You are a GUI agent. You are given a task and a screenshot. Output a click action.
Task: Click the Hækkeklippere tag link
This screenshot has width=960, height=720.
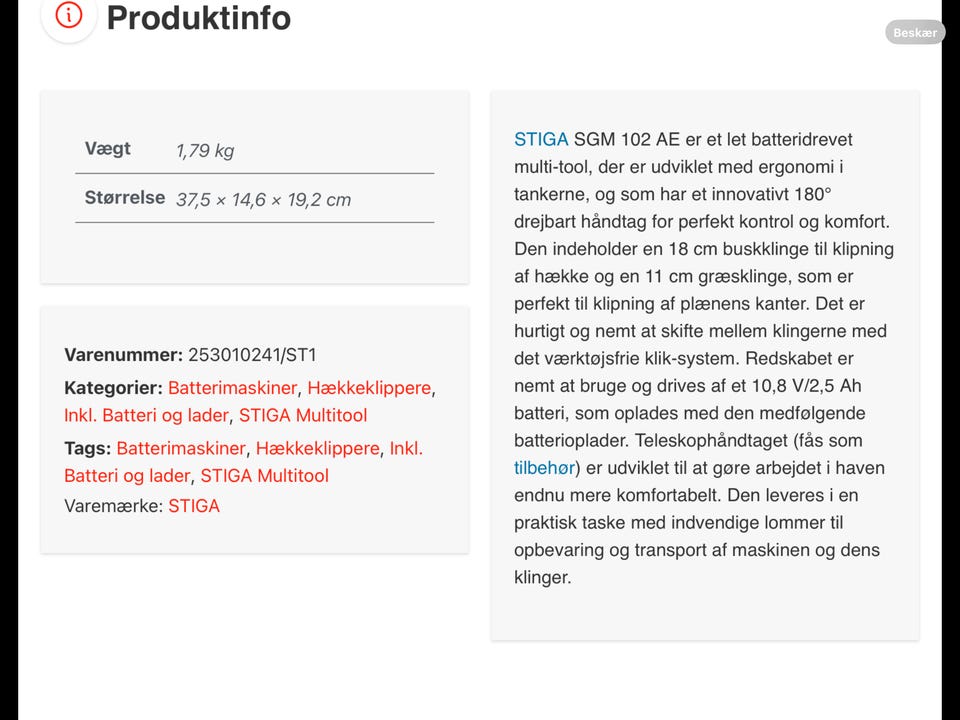click(x=318, y=448)
